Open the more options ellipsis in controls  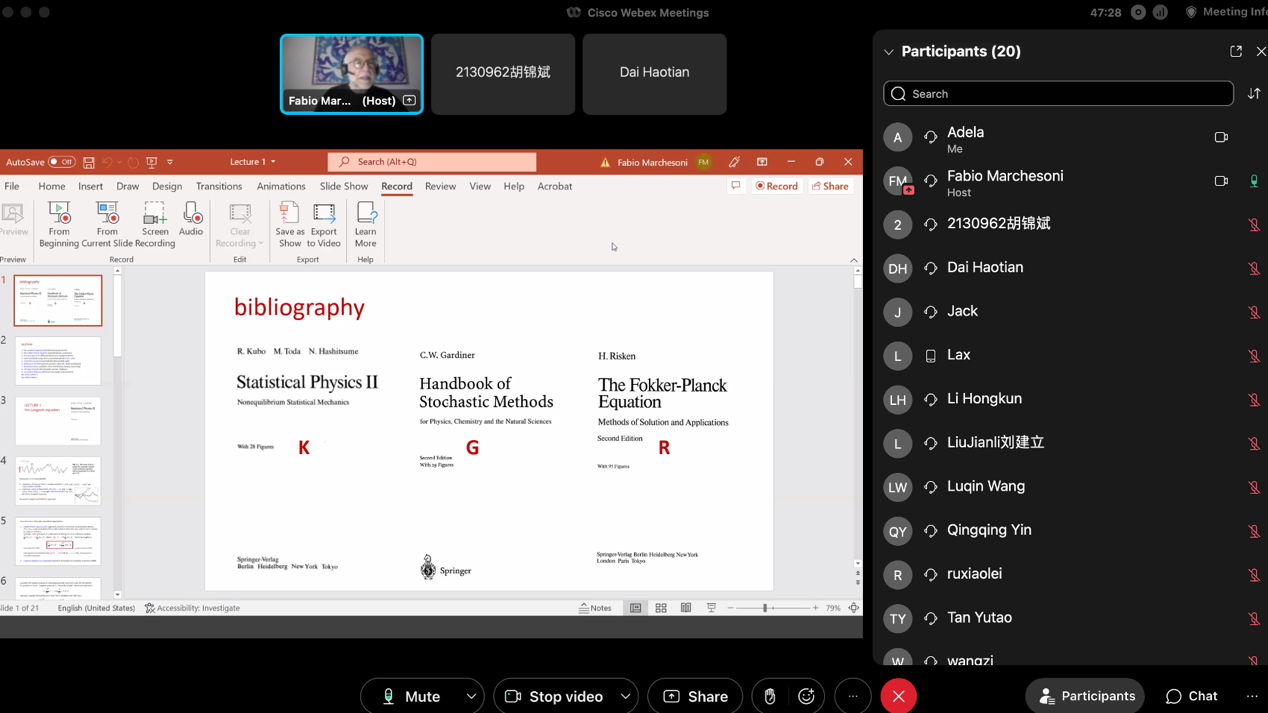click(x=852, y=696)
